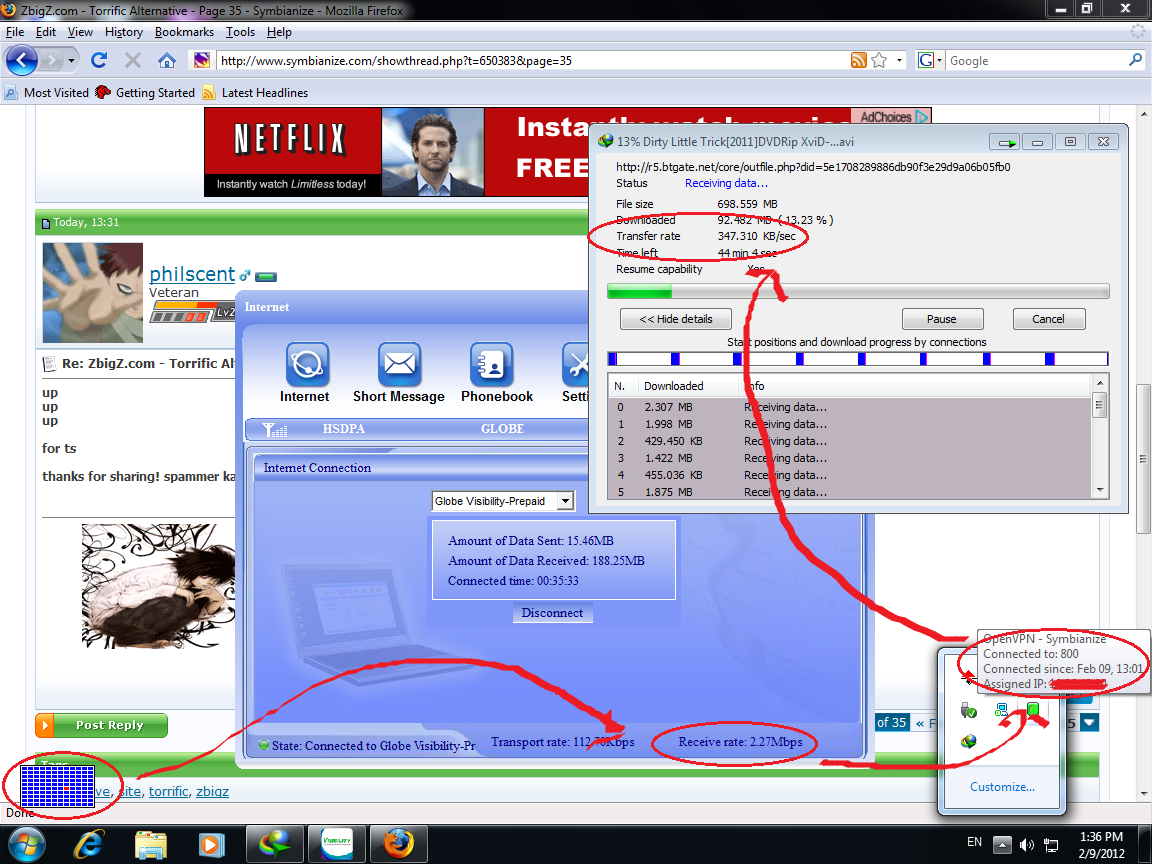
Task: Open the back/forward history dropdown arrow
Action: point(71,60)
